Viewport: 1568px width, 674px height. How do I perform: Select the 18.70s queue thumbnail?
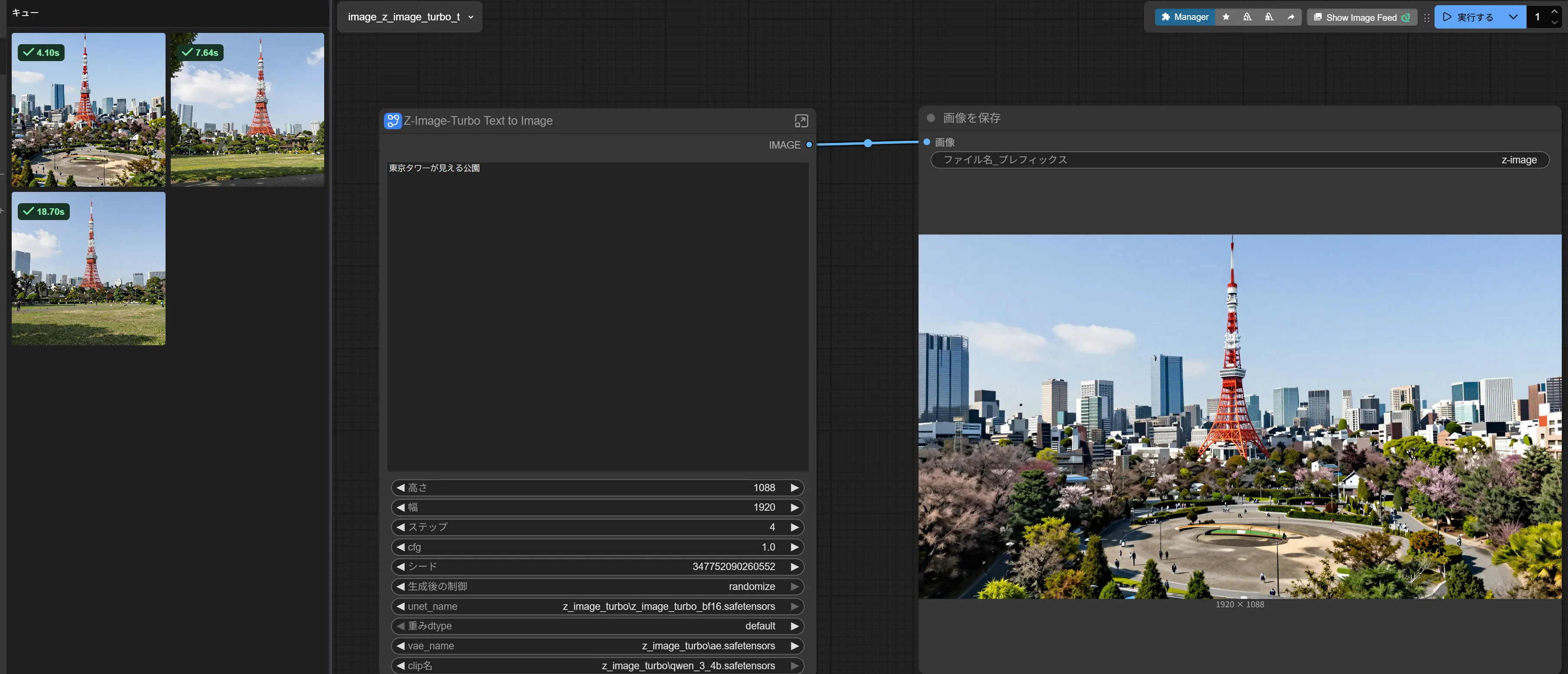coord(88,269)
